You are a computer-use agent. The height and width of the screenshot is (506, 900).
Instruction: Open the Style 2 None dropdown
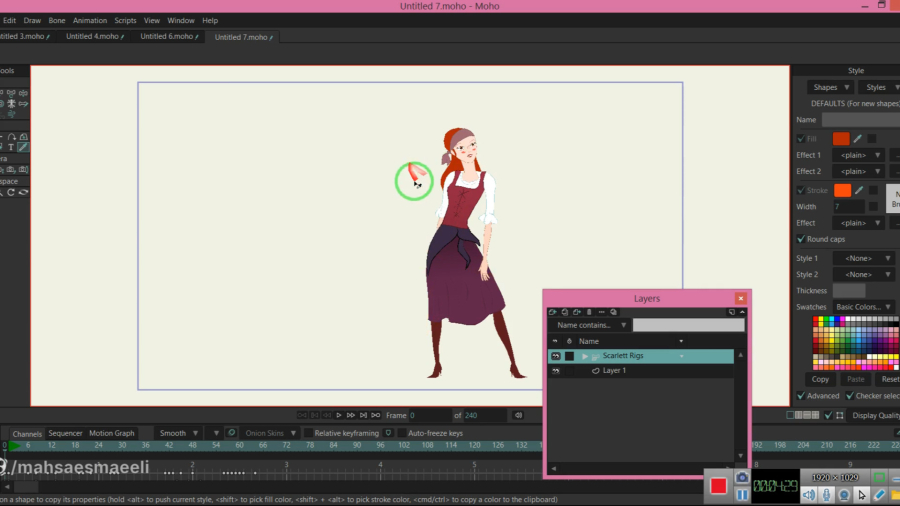(864, 274)
